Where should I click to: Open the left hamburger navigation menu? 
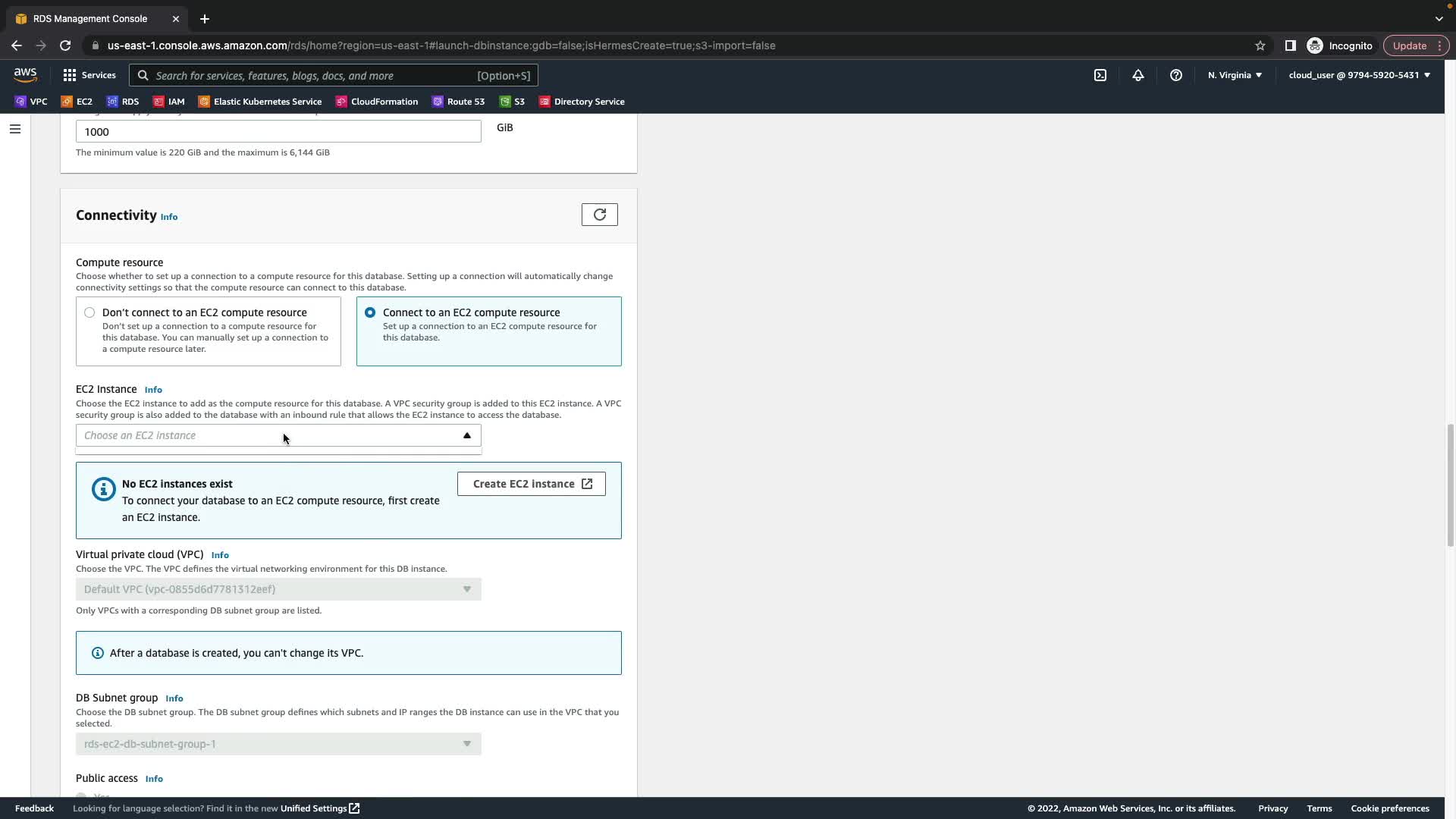coord(14,129)
